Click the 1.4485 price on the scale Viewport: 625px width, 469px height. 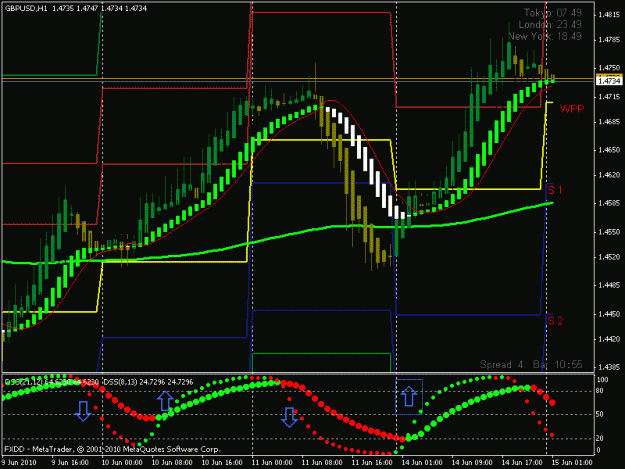tap(609, 285)
